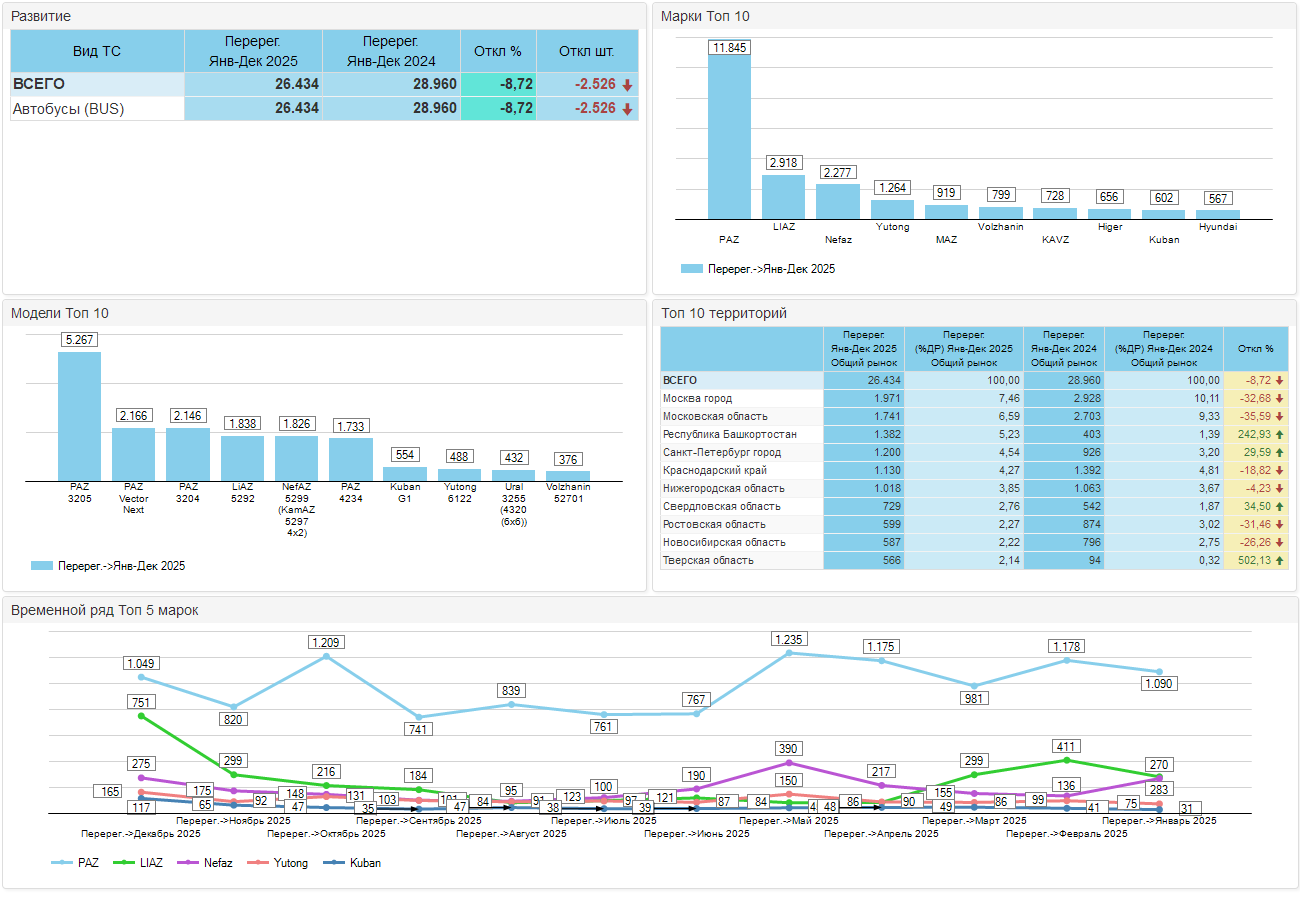Click the red down arrow for Краснодарский край
Image resolution: width=1300 pixels, height=919 pixels.
(1280, 471)
